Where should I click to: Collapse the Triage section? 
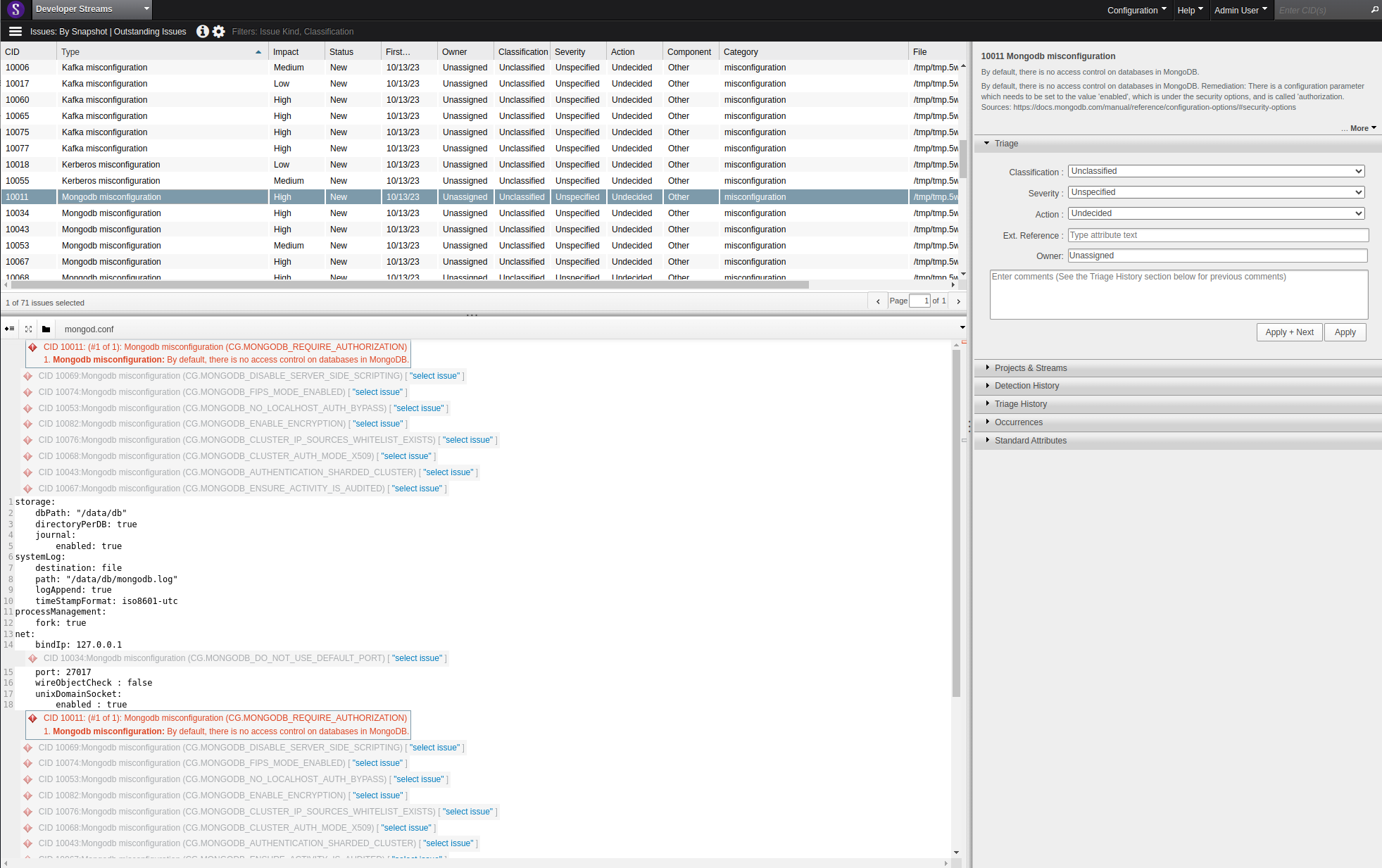pyautogui.click(x=1178, y=144)
